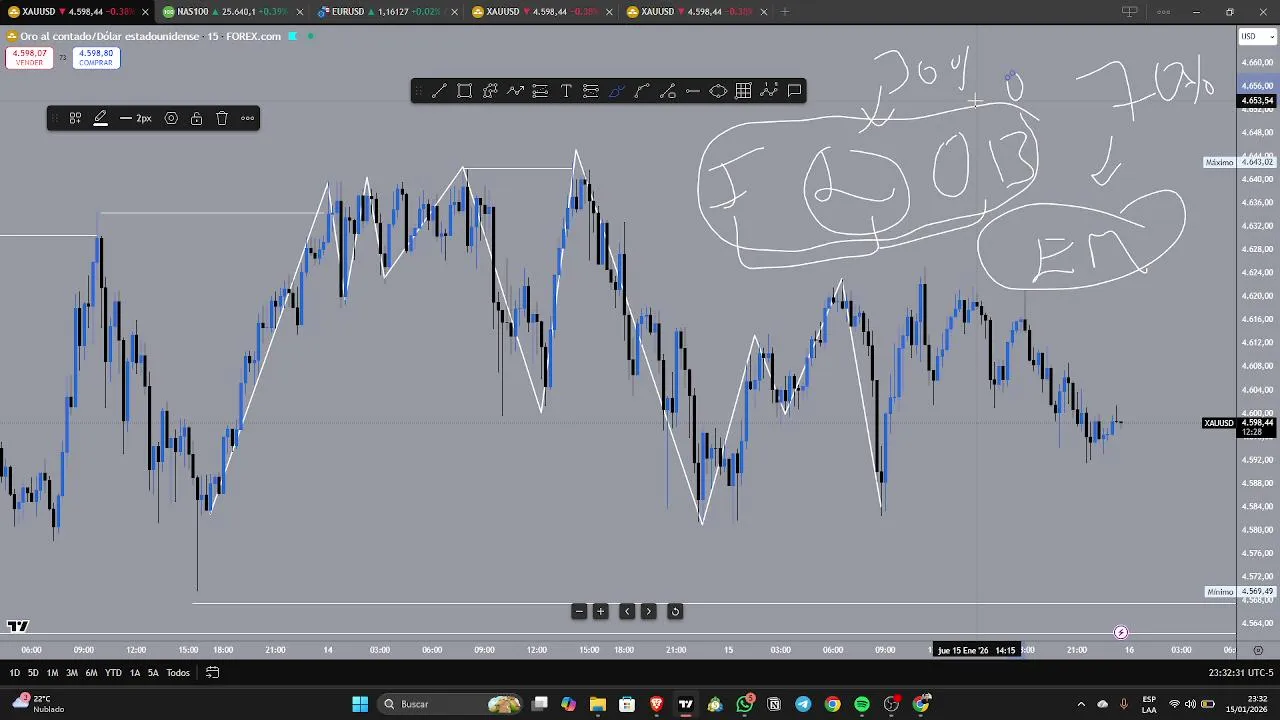Select the Ellipse drawing tool
1280x720 pixels.
coord(718,91)
